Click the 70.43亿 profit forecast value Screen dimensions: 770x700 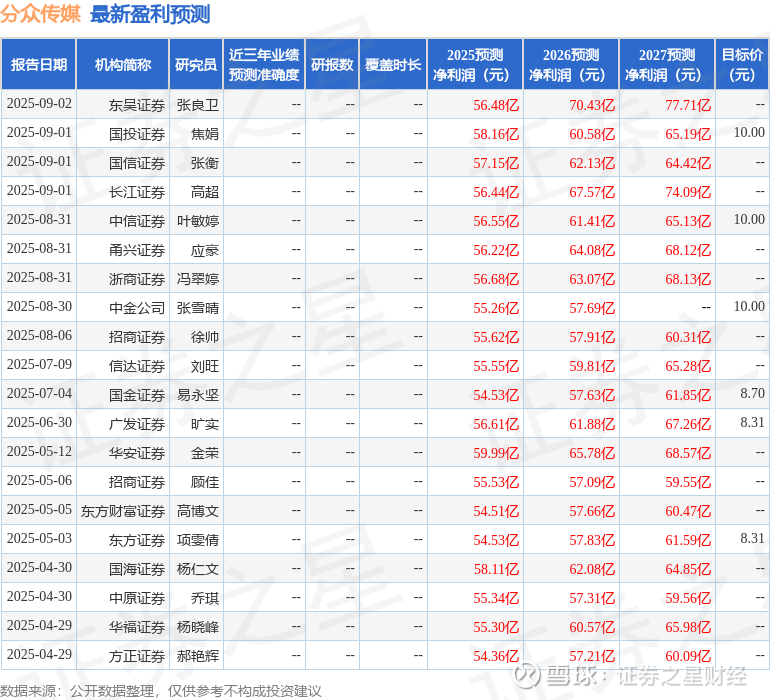click(592, 105)
